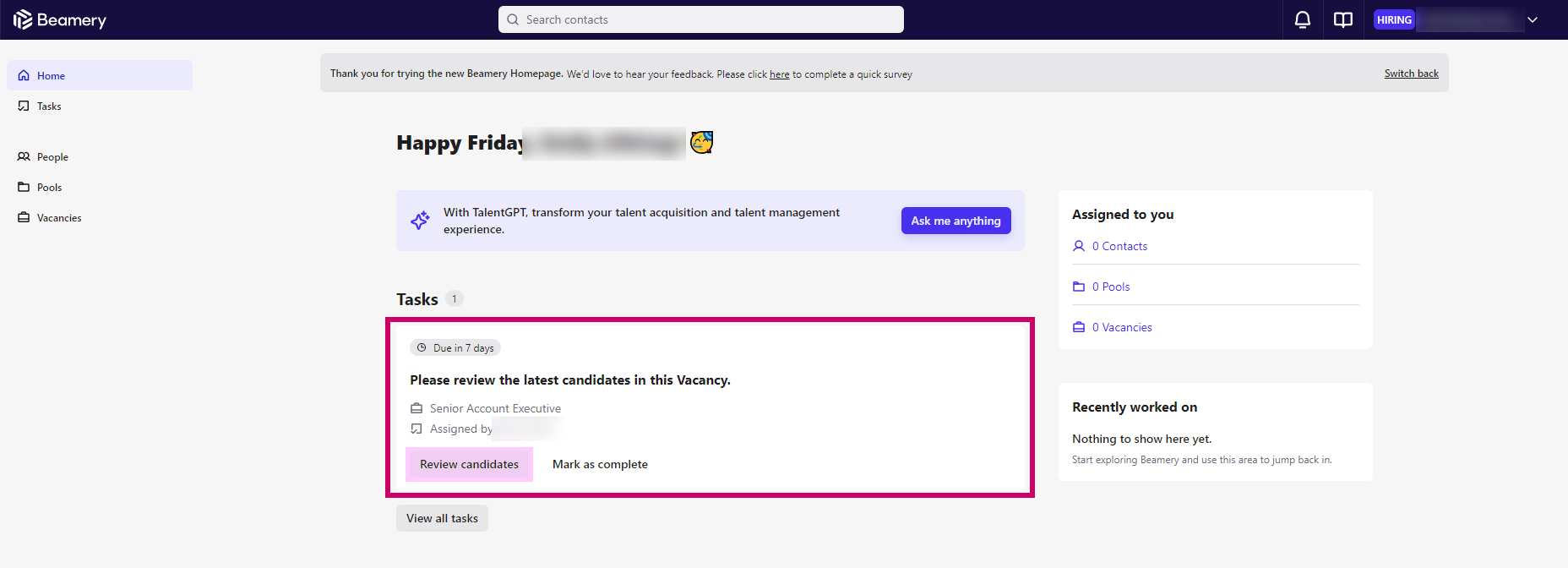This screenshot has width=1568, height=568.
Task: Click the TalentGPT sparkle icon
Action: [x=420, y=221]
